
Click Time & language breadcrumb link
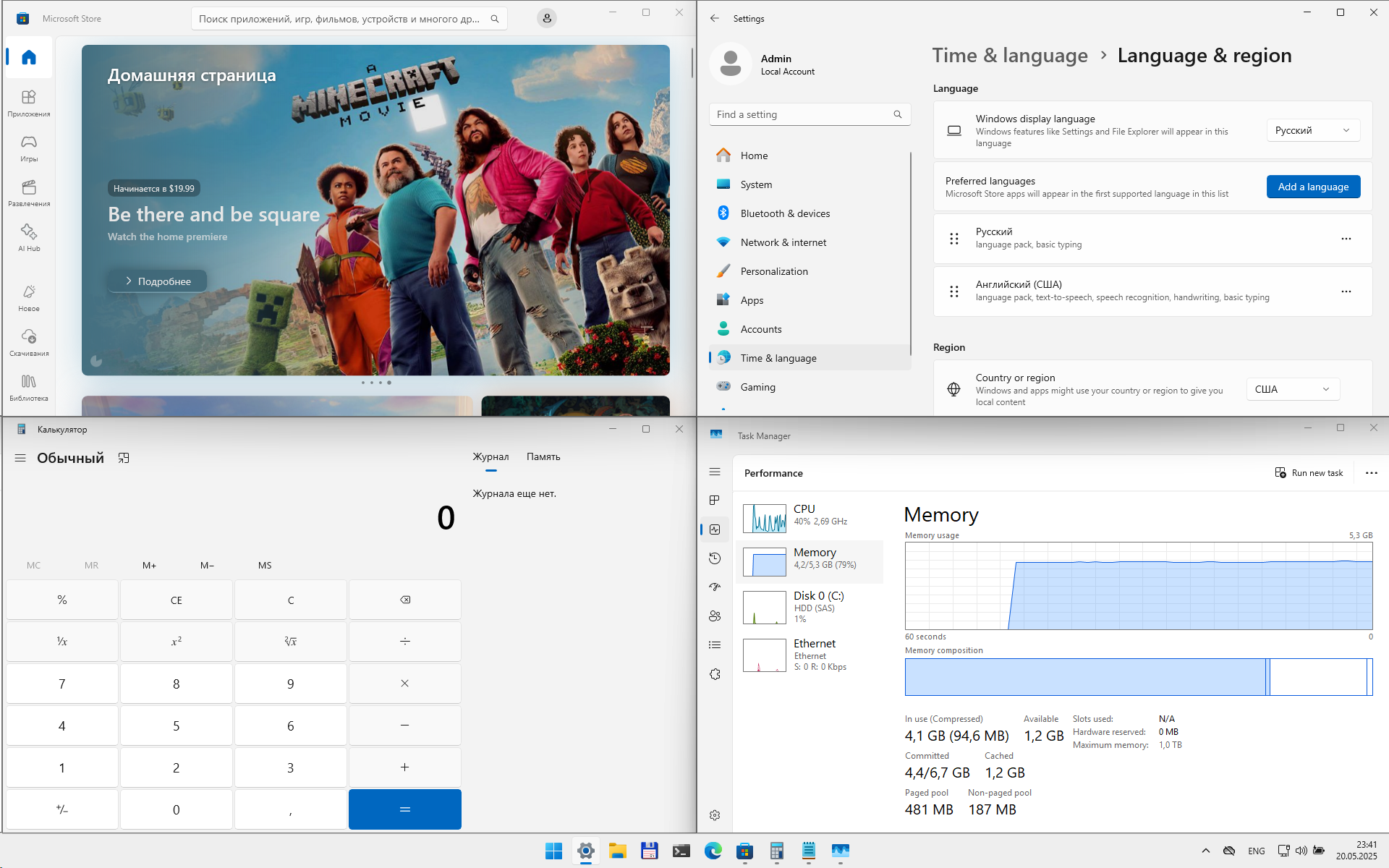1009,56
